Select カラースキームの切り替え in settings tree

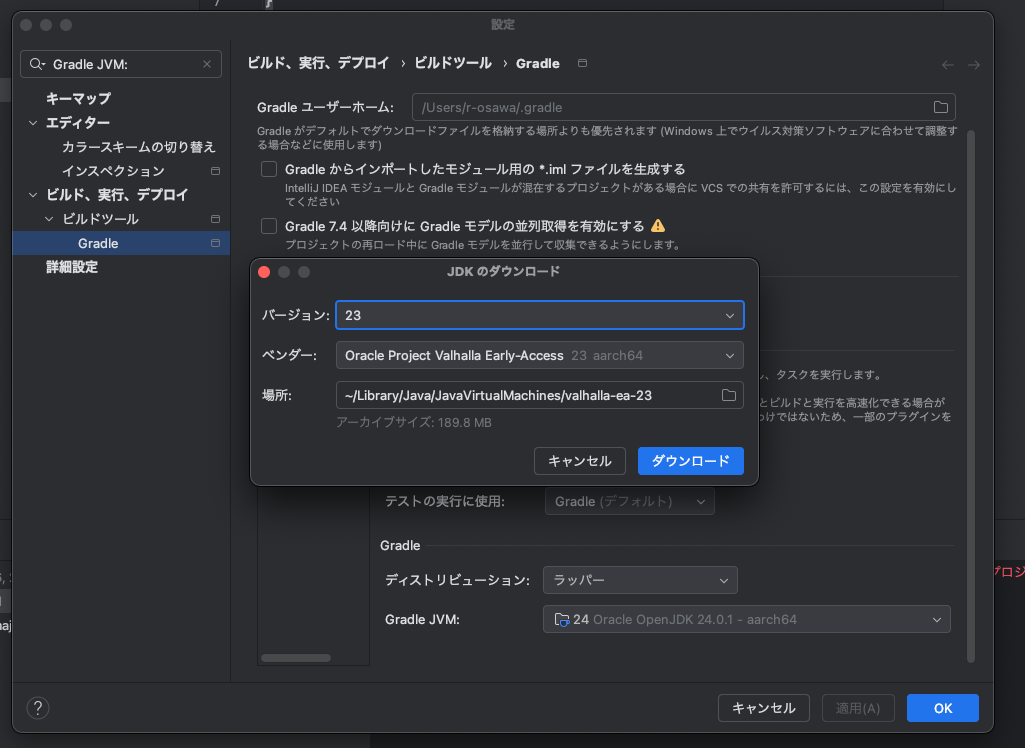[x=139, y=147]
